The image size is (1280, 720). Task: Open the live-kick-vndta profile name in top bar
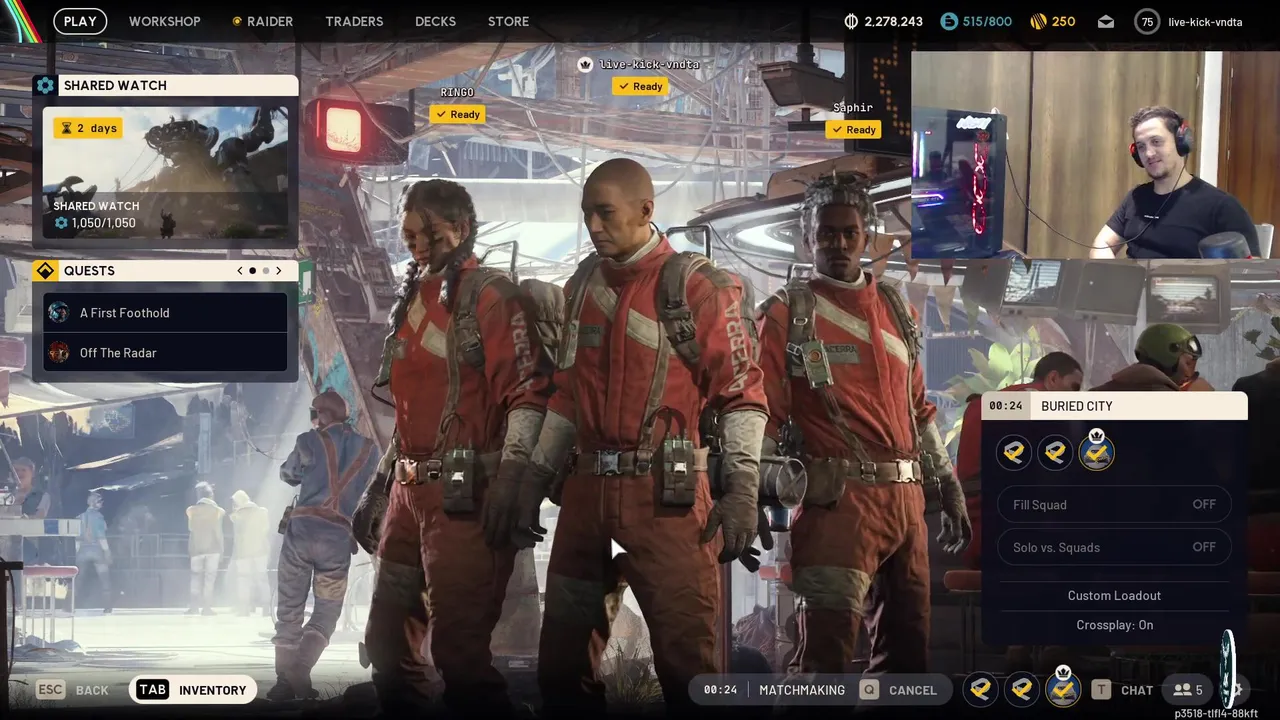point(1205,22)
